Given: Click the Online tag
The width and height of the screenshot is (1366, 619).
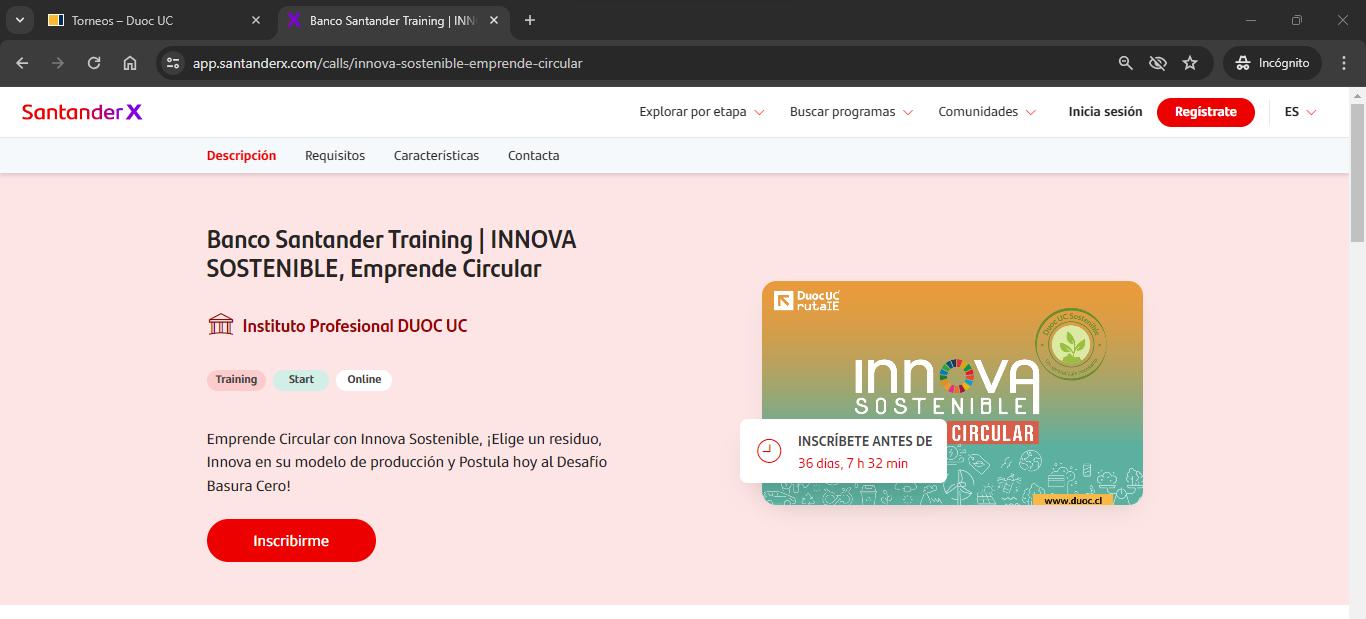Looking at the screenshot, I should click(364, 380).
